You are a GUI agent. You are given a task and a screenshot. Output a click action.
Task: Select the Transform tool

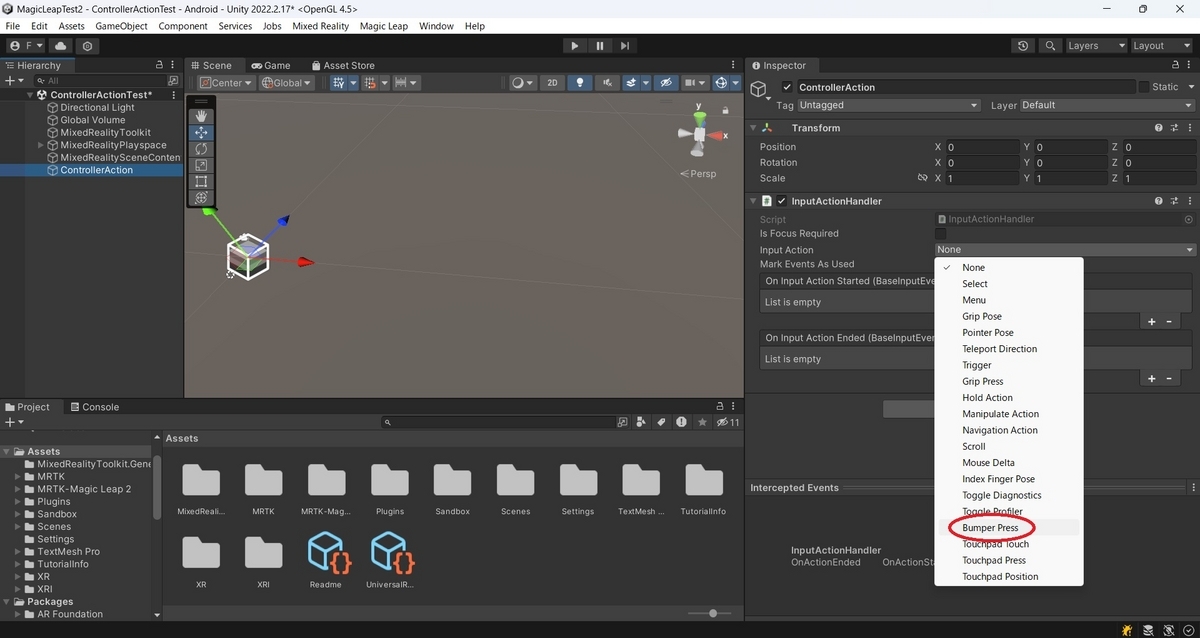[201, 198]
